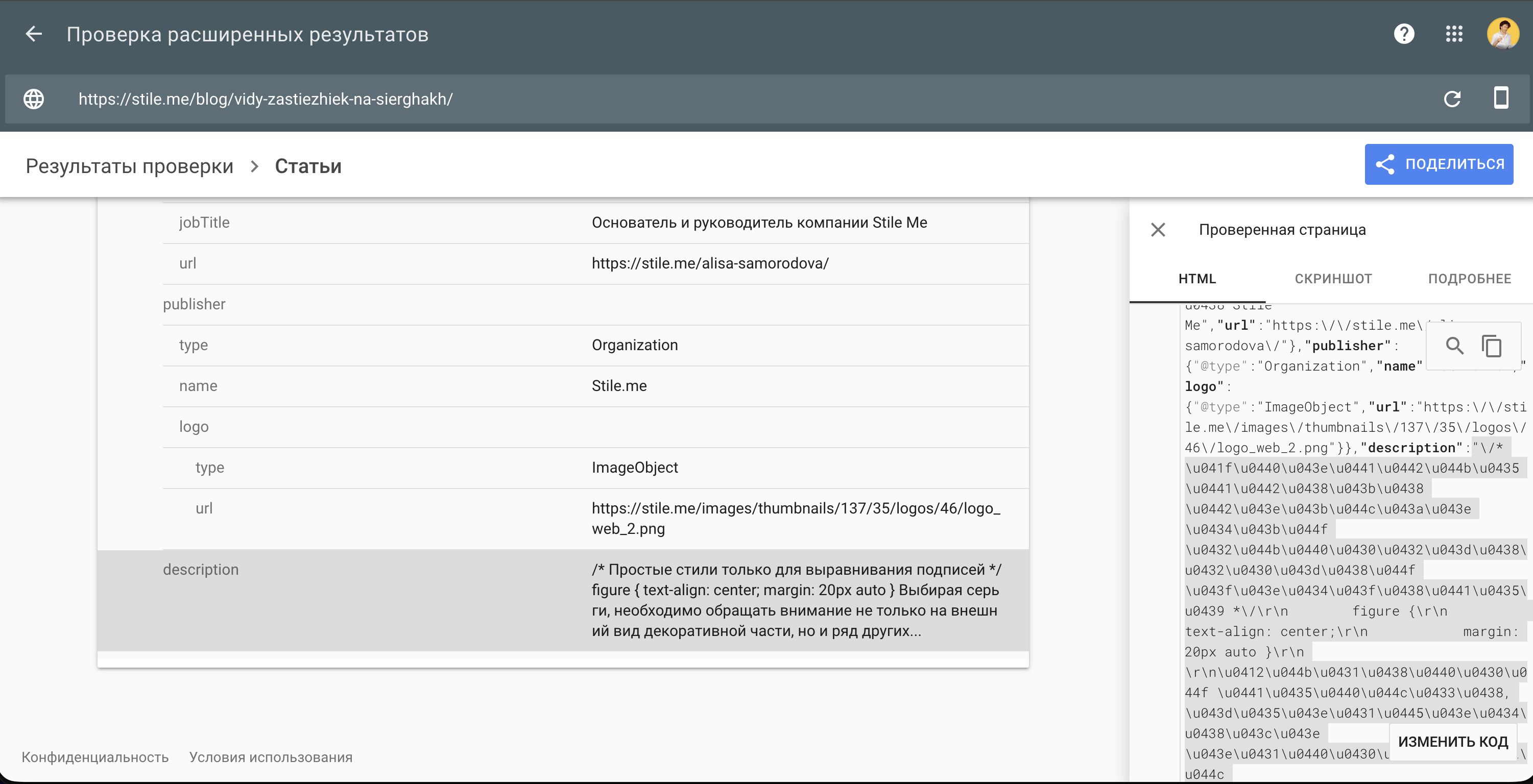This screenshot has height=784, width=1533.
Task: Select the HTML tab
Action: coord(1197,278)
